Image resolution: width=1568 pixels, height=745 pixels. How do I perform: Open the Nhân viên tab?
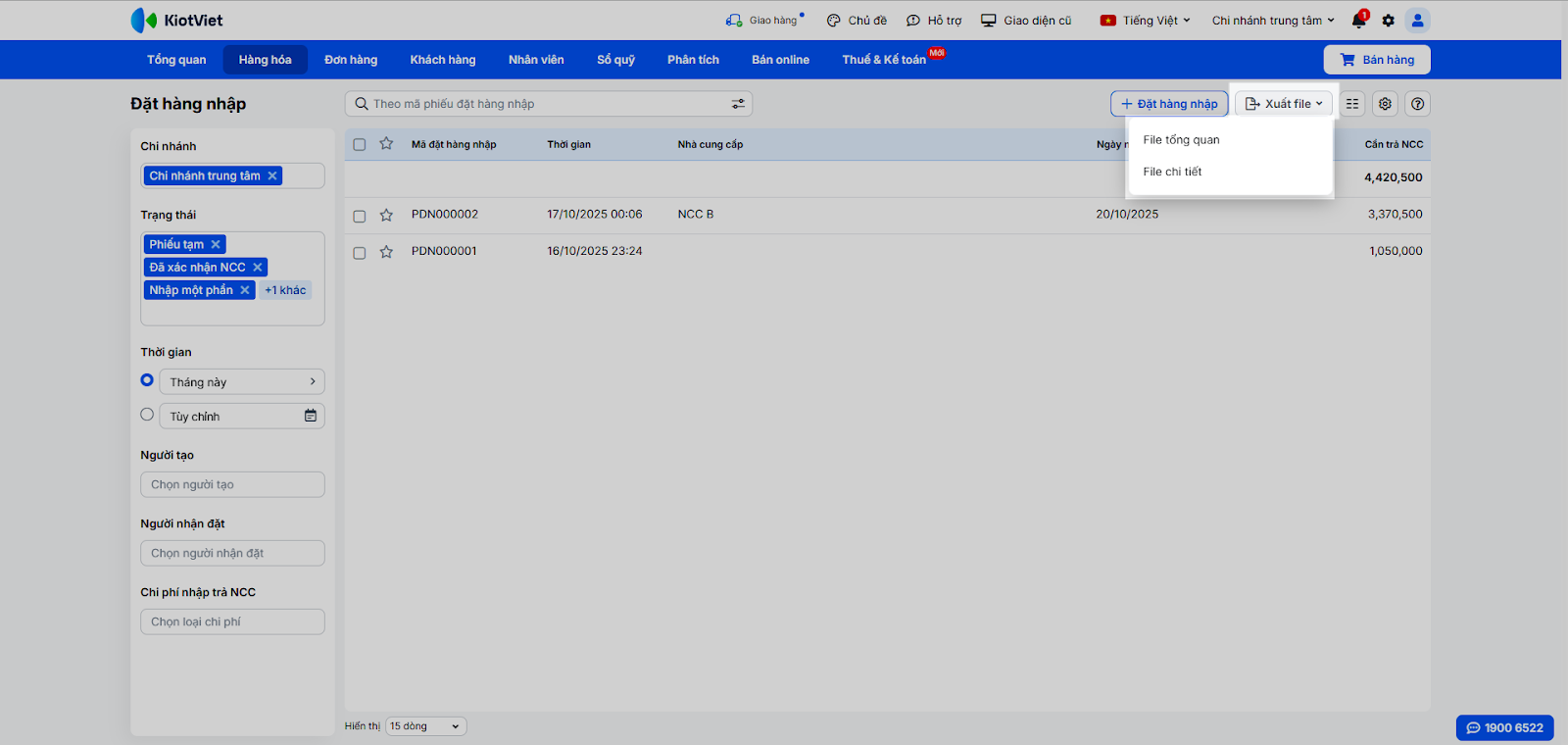click(536, 60)
